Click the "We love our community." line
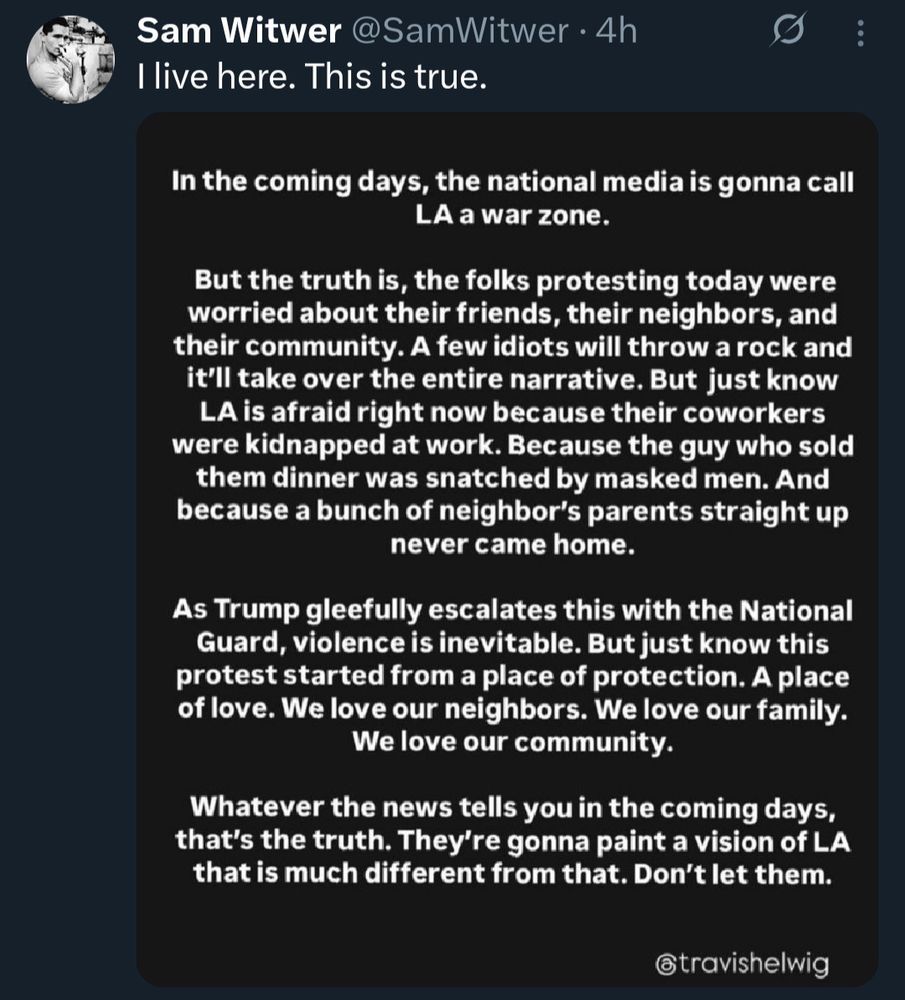The image size is (905, 1000). 510,743
